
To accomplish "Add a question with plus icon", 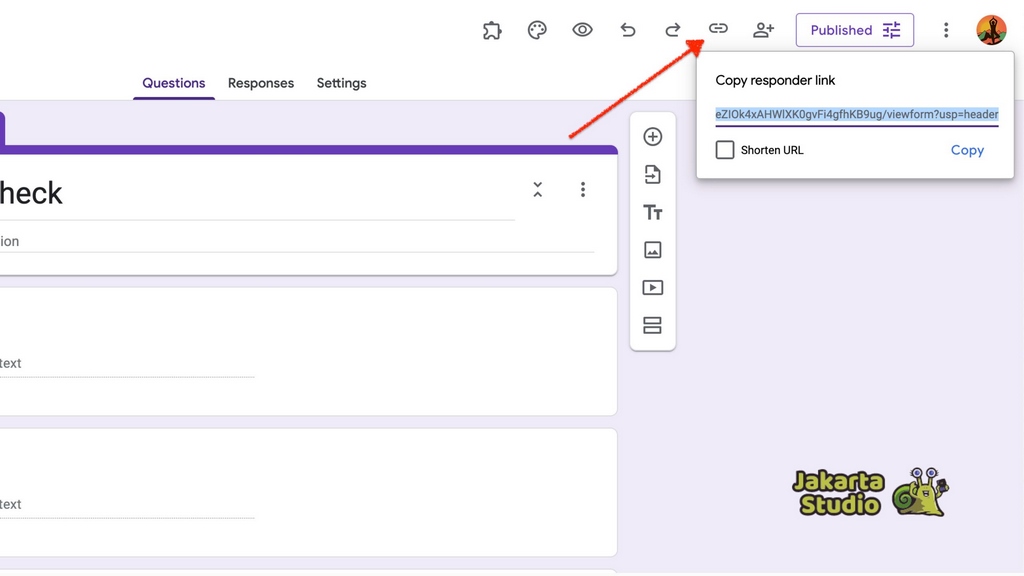I will pos(652,137).
